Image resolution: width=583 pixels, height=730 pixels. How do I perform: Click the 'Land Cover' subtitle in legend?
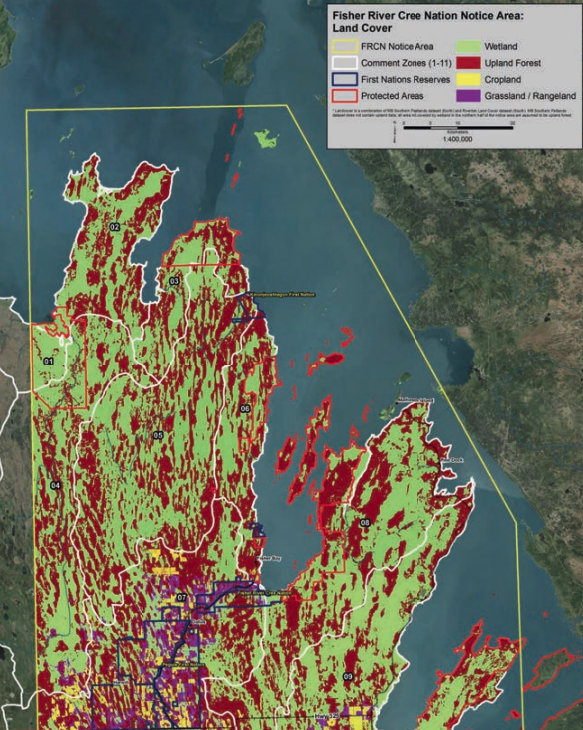point(362,28)
